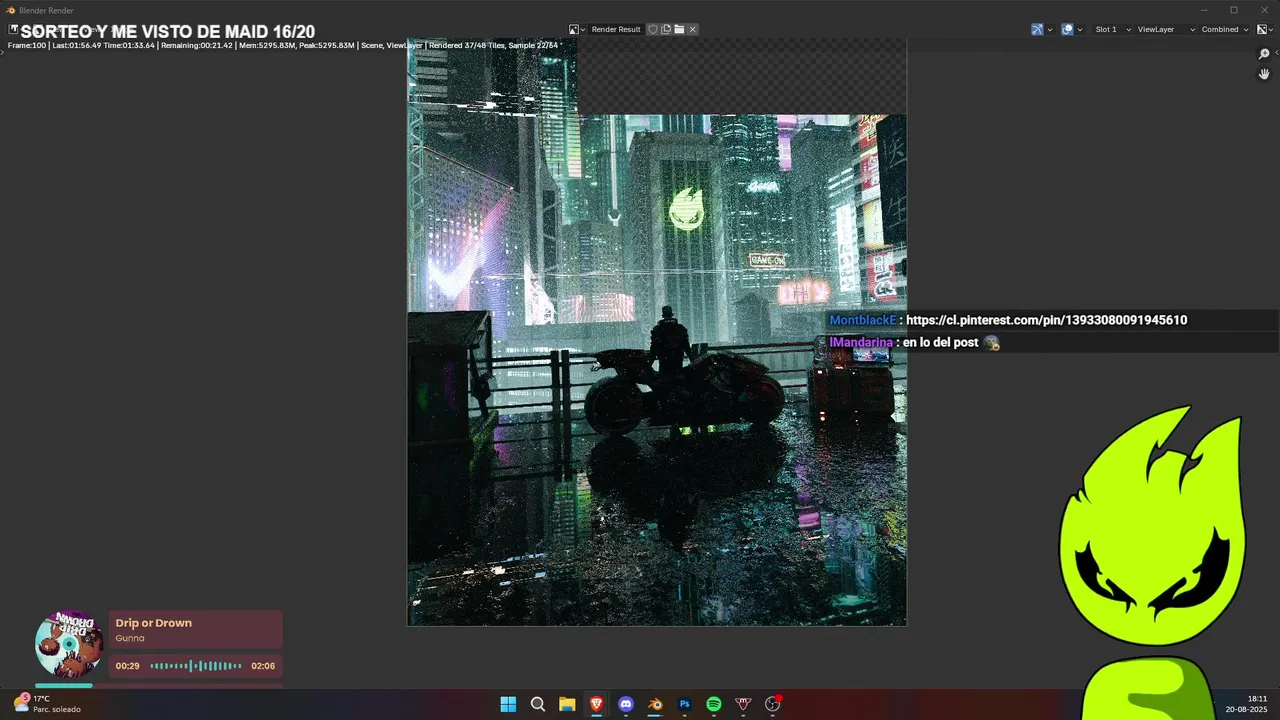Screen dimensions: 1280x720
Task: Switch to Brave browser in taskbar
Action: tap(597, 704)
